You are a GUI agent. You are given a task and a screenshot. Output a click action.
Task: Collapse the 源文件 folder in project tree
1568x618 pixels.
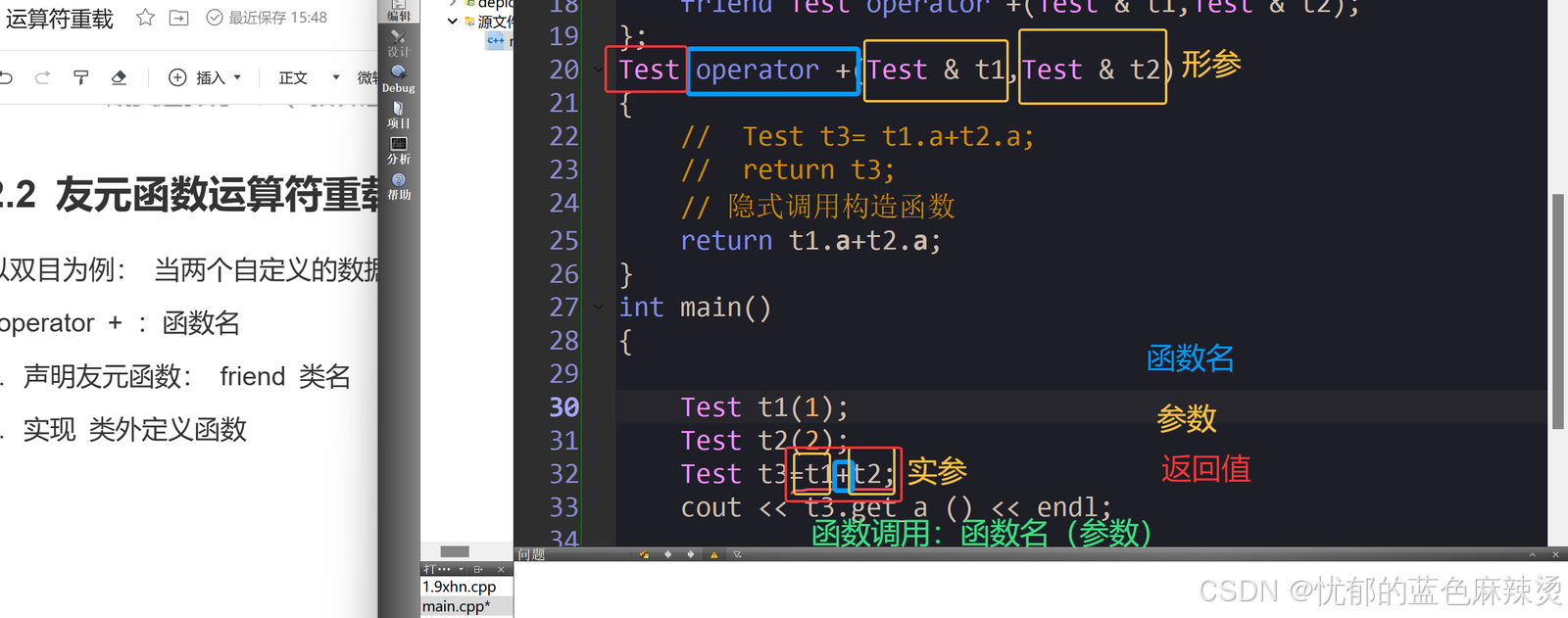(452, 21)
